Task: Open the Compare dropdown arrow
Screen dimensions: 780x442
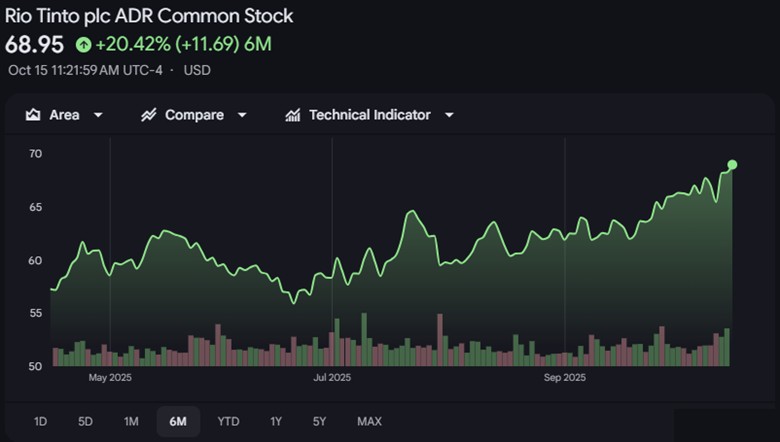Action: coord(242,115)
